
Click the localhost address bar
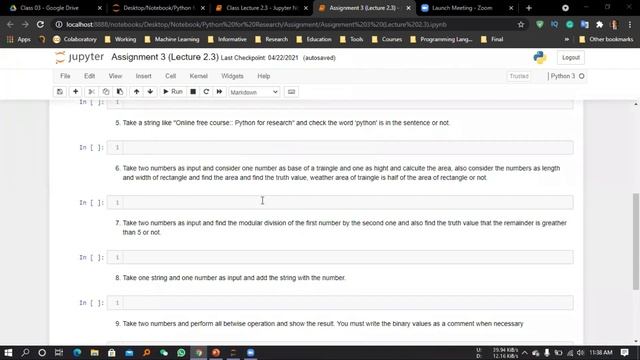tap(286, 24)
